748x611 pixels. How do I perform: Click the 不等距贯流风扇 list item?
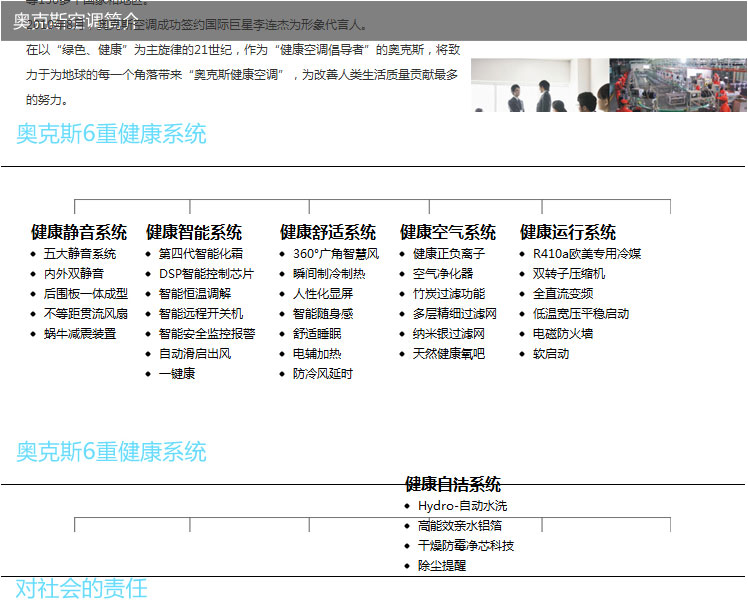[x=86, y=314]
